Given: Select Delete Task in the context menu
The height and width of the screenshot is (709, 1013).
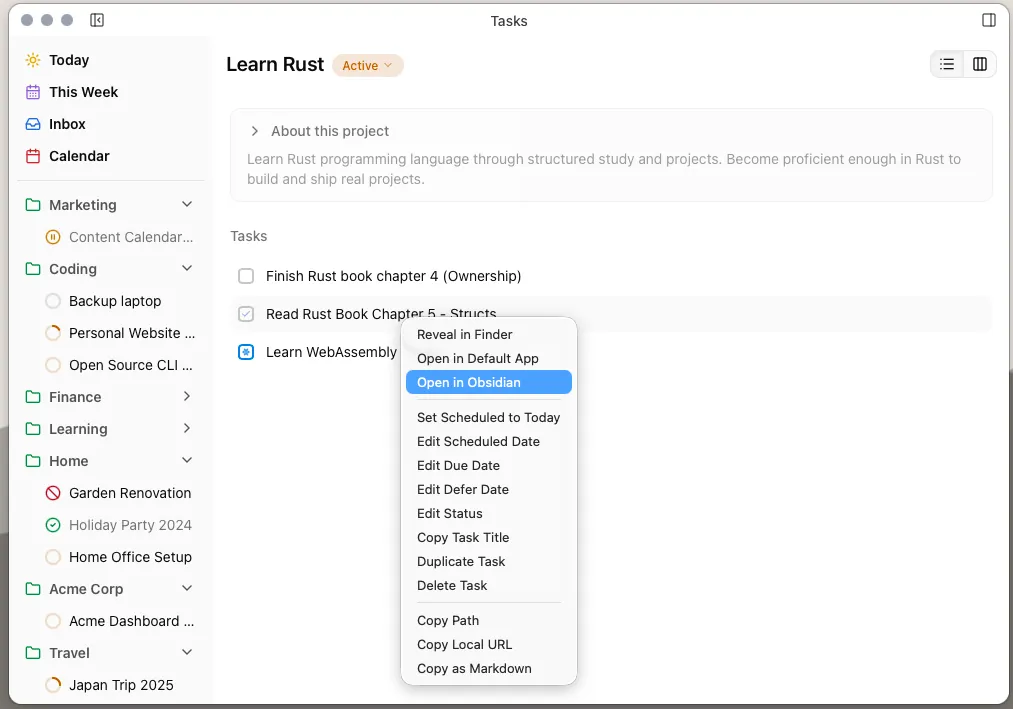Looking at the screenshot, I should click(452, 585).
